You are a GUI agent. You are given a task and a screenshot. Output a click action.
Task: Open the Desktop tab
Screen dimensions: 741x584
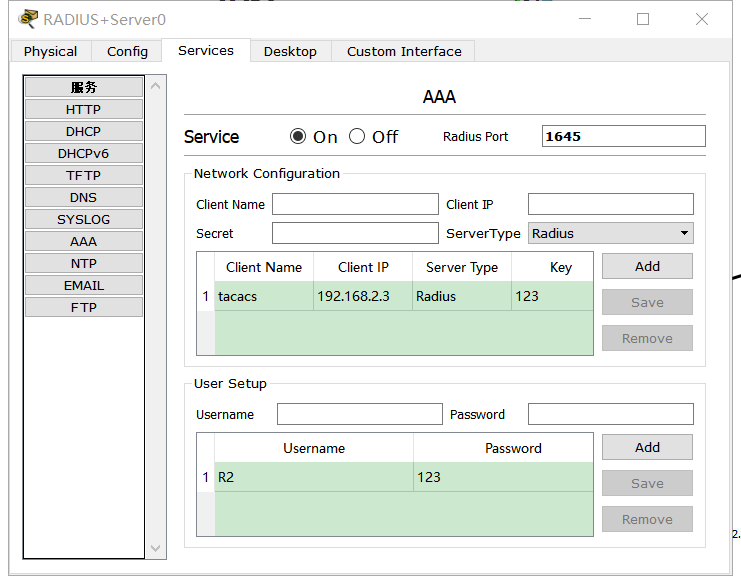point(290,51)
